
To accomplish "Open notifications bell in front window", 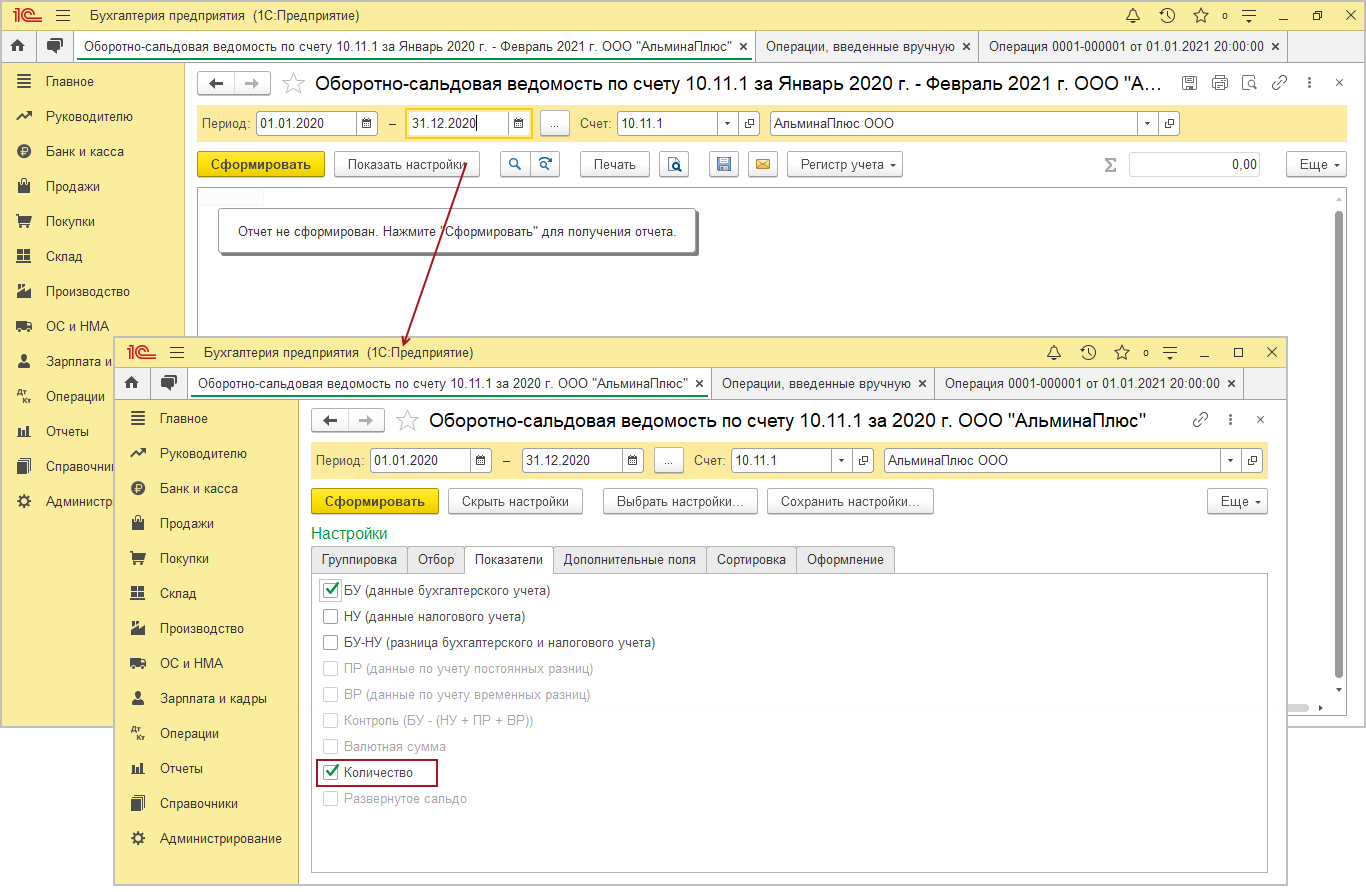I will click(1054, 353).
